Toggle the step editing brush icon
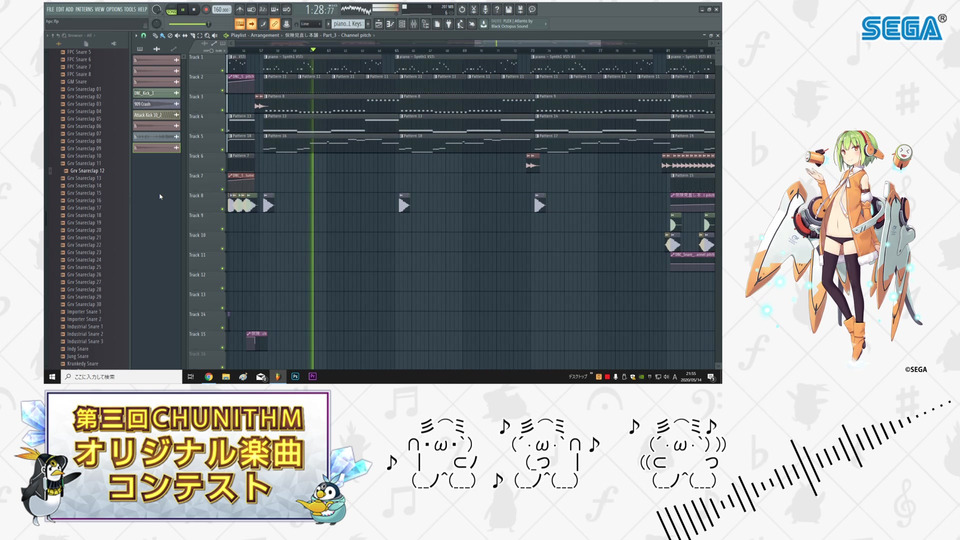 coord(263,24)
